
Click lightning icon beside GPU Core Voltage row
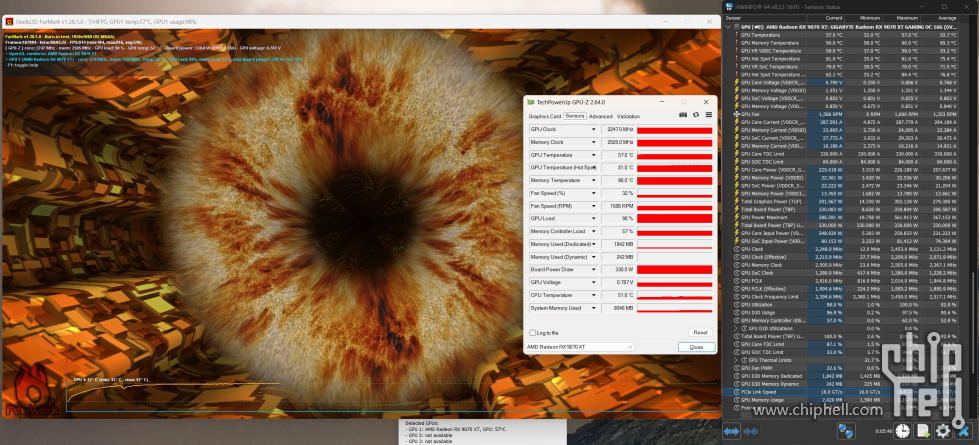coord(737,82)
